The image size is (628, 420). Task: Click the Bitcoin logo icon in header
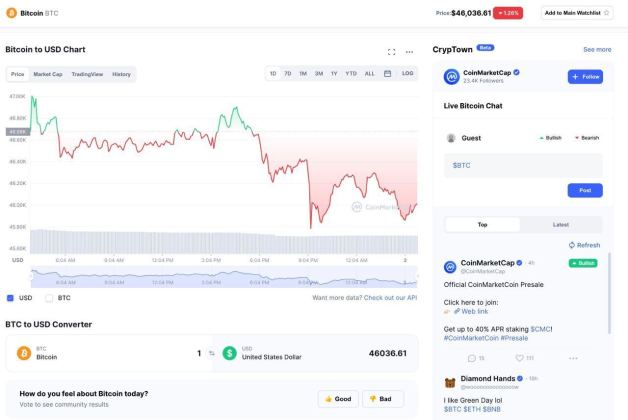(x=12, y=13)
